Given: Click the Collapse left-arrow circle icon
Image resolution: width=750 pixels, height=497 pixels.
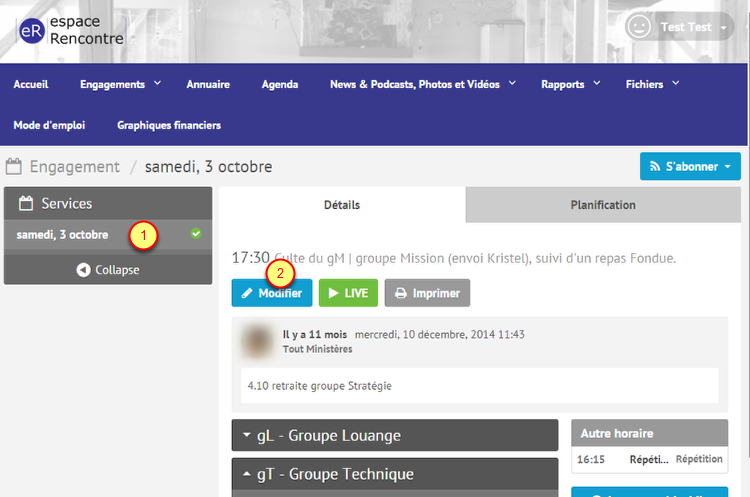Looking at the screenshot, I should 83,270.
